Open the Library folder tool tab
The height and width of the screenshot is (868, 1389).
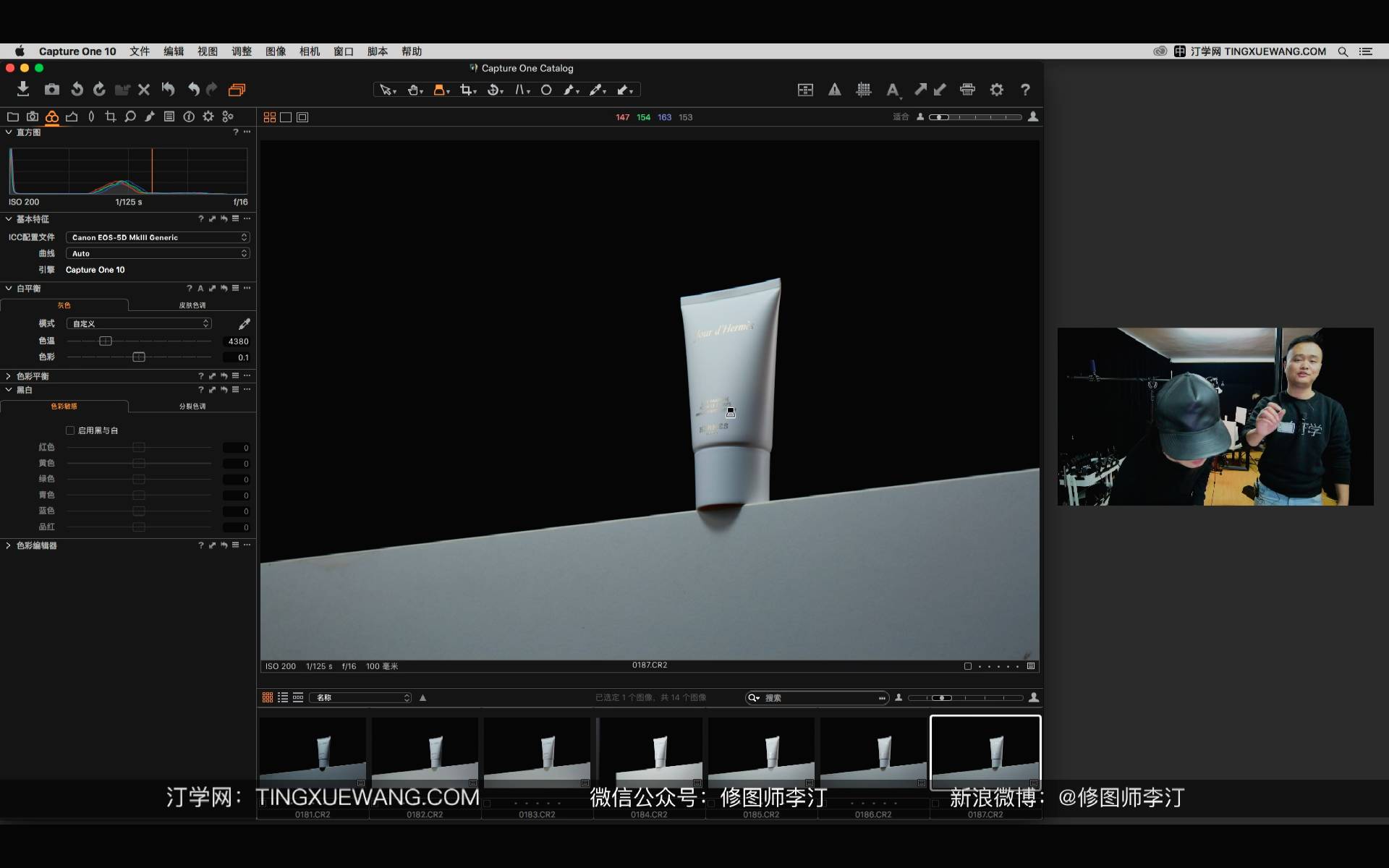coord(13,116)
